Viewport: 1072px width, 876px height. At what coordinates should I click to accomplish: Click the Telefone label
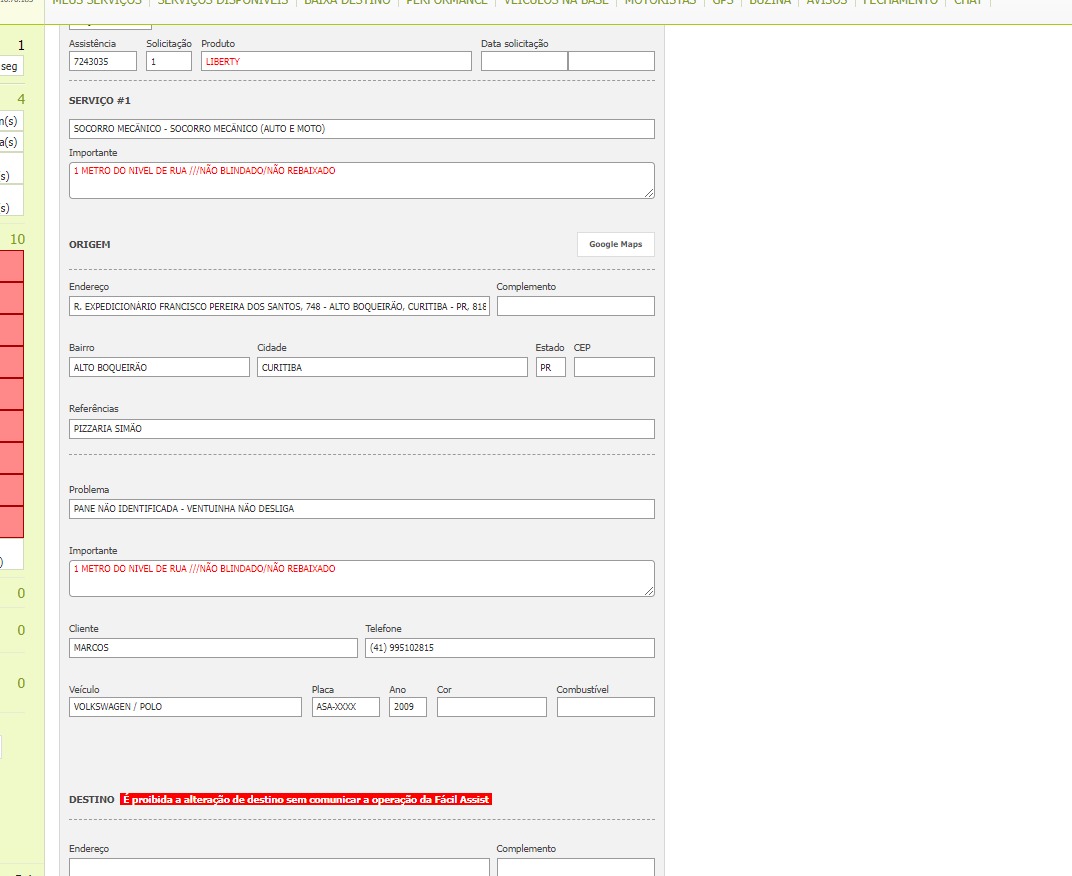click(384, 628)
